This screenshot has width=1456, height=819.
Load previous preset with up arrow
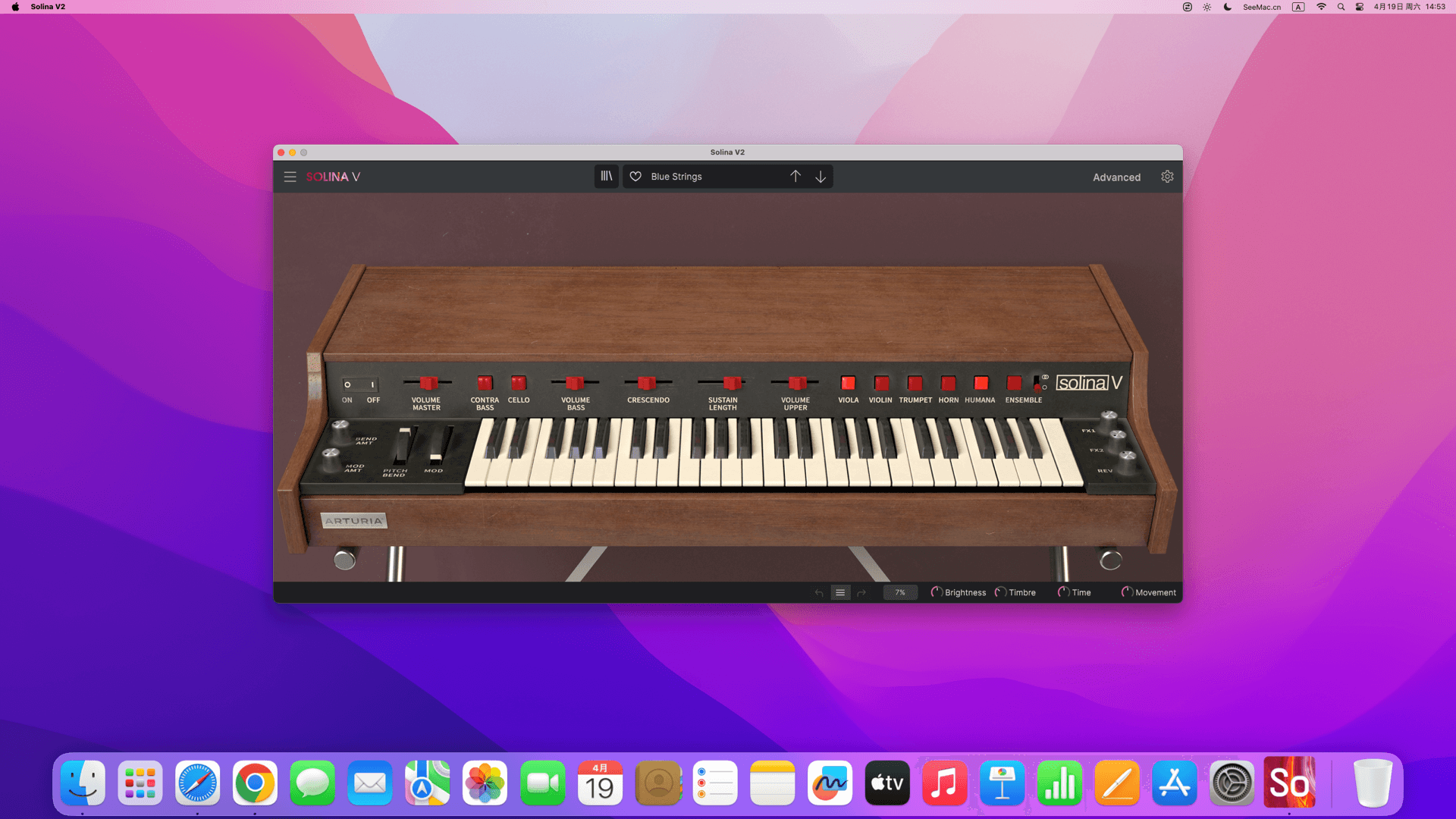click(795, 176)
